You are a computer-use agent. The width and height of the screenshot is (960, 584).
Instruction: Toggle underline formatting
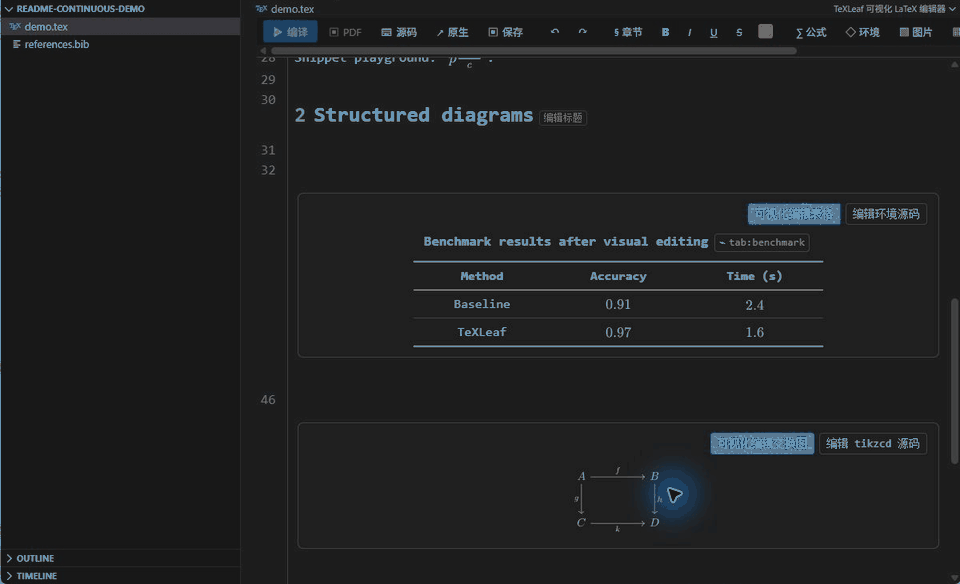(714, 32)
